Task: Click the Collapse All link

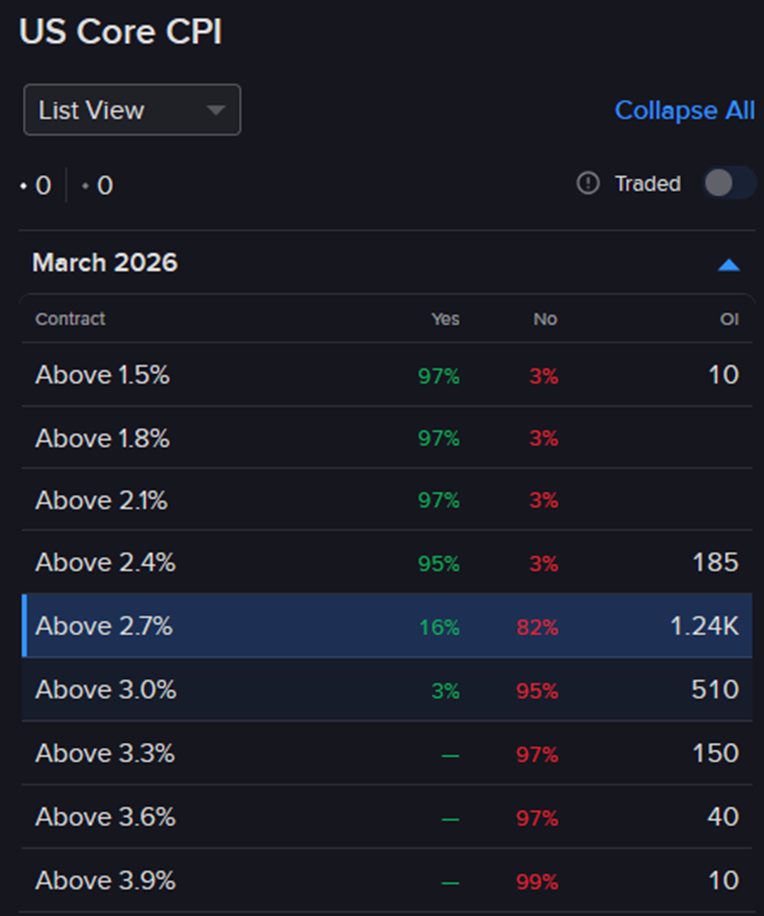Action: [x=684, y=110]
